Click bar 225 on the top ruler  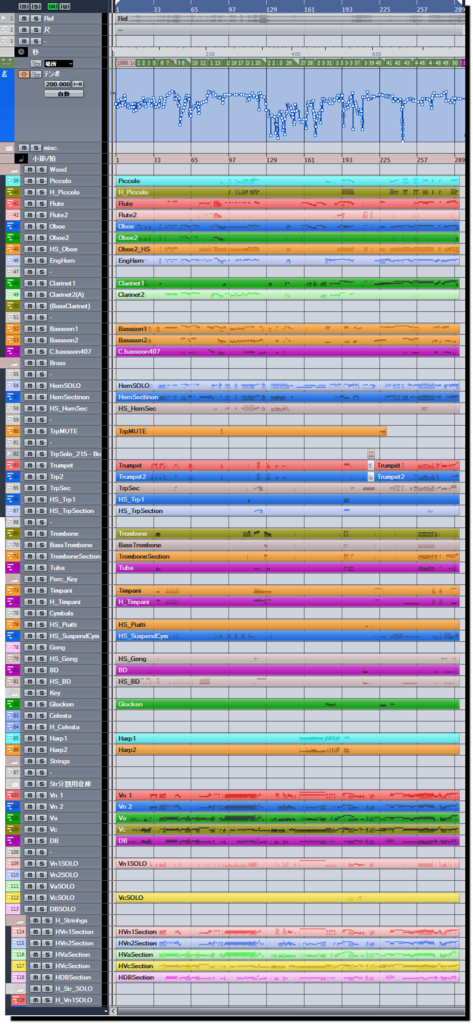tap(385, 10)
